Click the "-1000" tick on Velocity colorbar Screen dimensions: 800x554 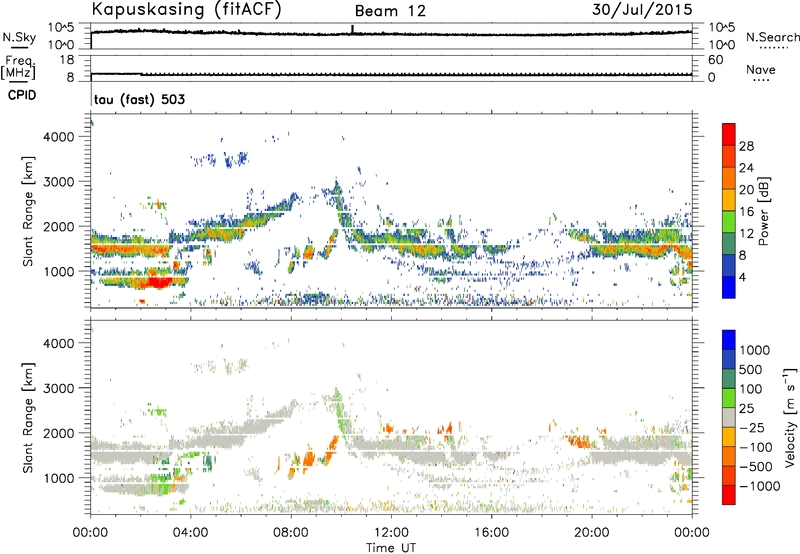pyautogui.click(x=760, y=486)
